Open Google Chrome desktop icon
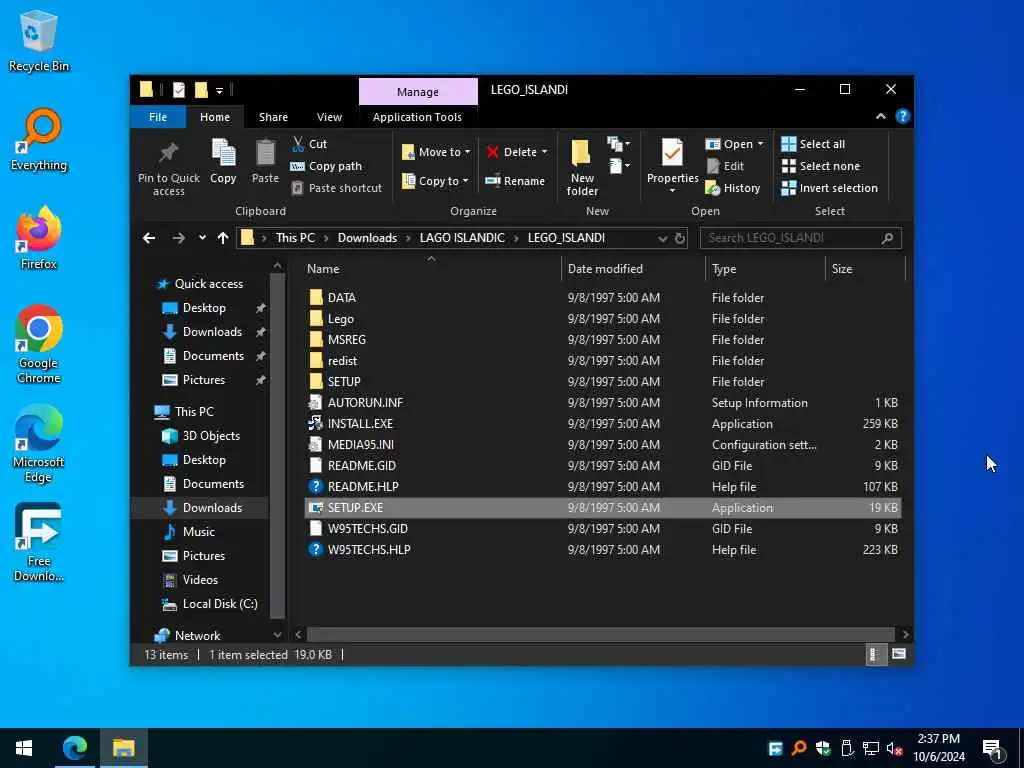1024x768 pixels. (39, 344)
